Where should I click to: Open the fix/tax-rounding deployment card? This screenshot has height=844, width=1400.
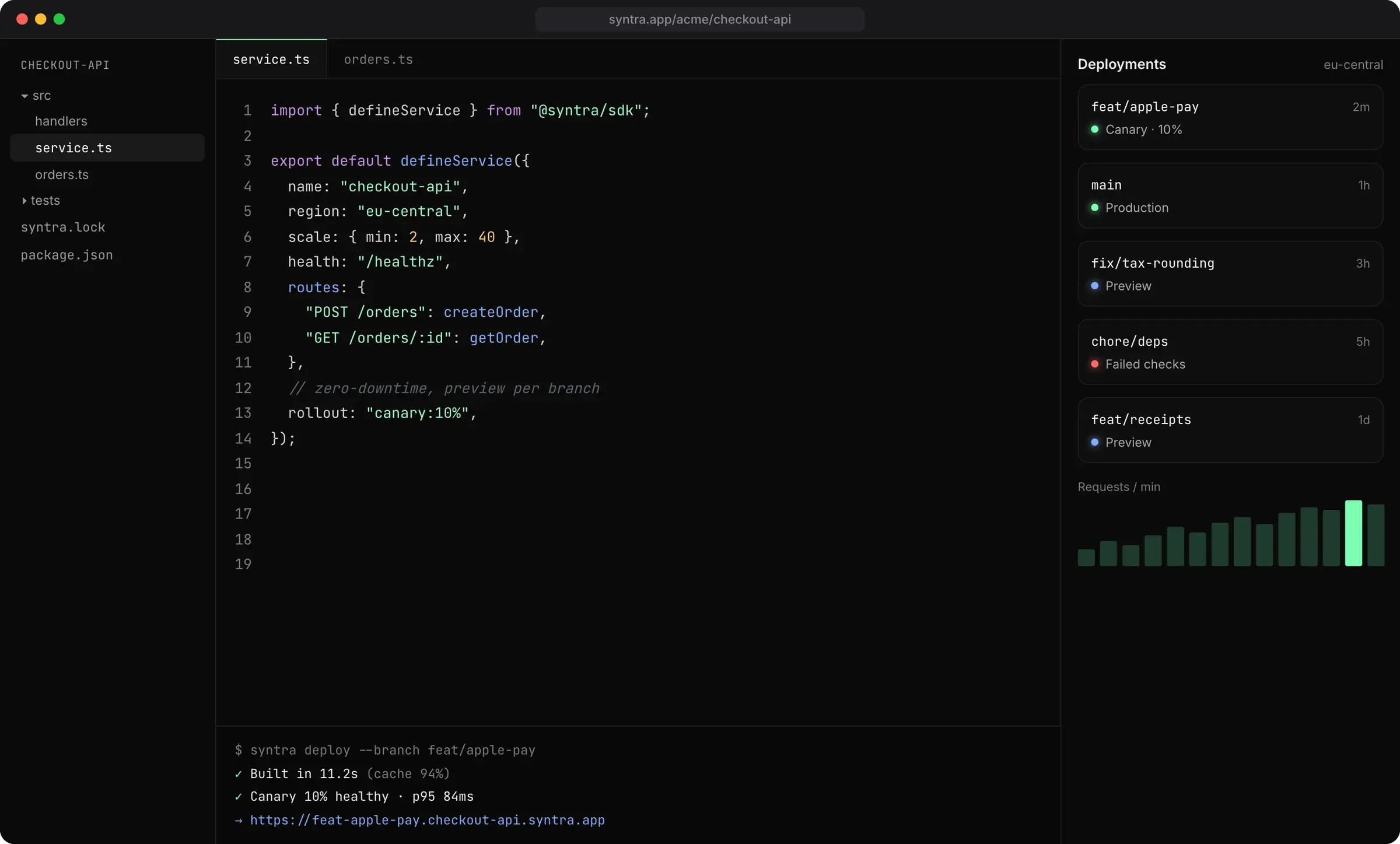coord(1230,274)
